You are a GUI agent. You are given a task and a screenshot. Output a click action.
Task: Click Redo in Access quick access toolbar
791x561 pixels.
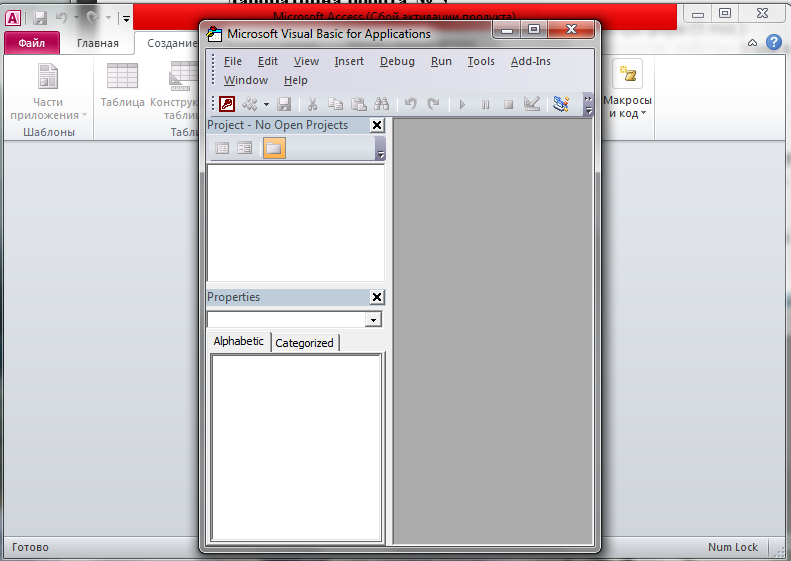[x=92, y=18]
